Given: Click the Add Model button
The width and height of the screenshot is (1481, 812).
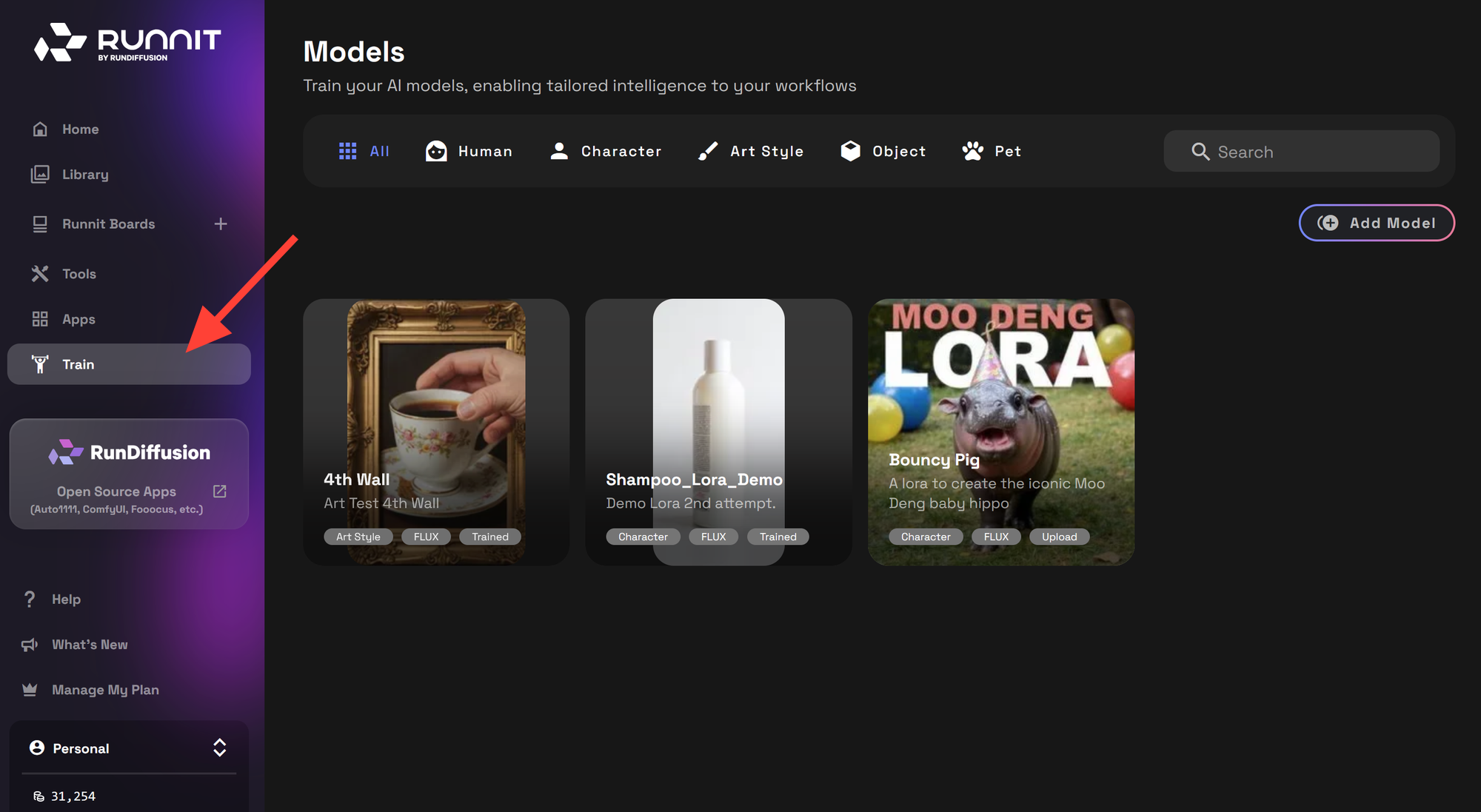Looking at the screenshot, I should tap(1376, 222).
